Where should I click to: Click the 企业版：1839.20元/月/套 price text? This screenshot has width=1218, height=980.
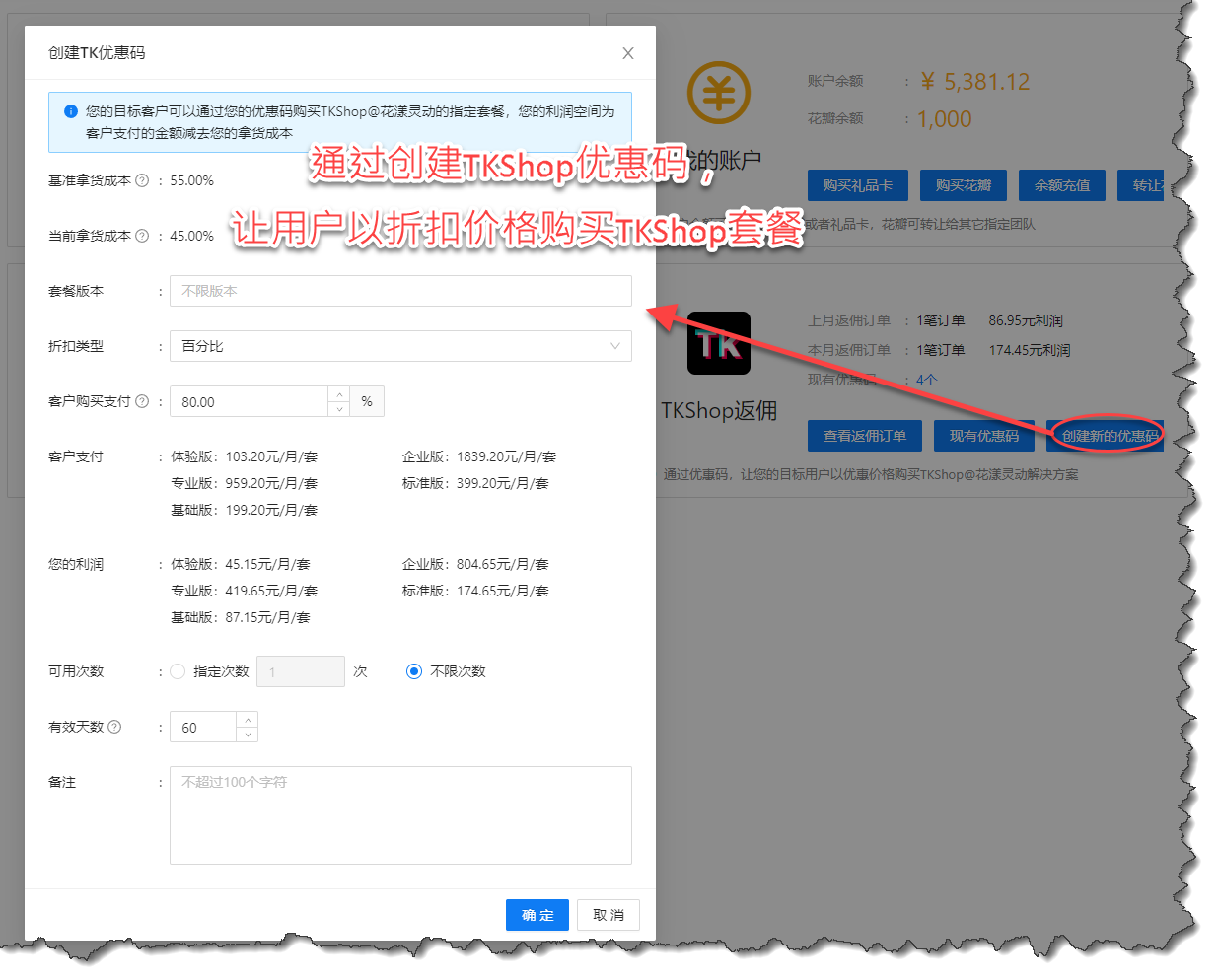tap(479, 456)
